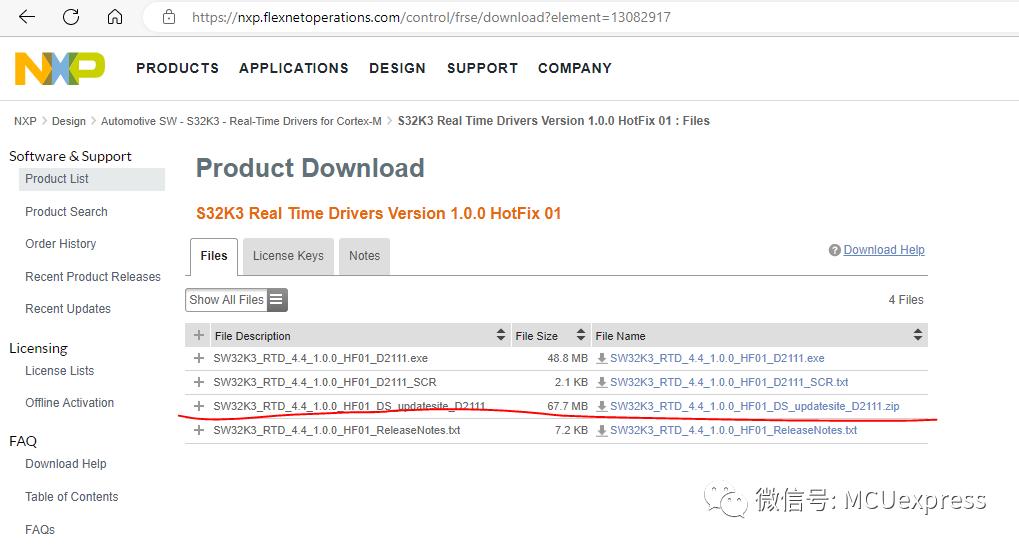Click the FAQ sidebar heading
The image size is (1019, 547).
tap(23, 442)
